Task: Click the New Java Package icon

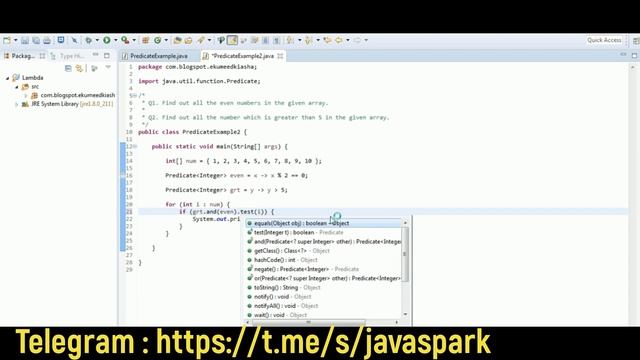Action: [x=145, y=40]
